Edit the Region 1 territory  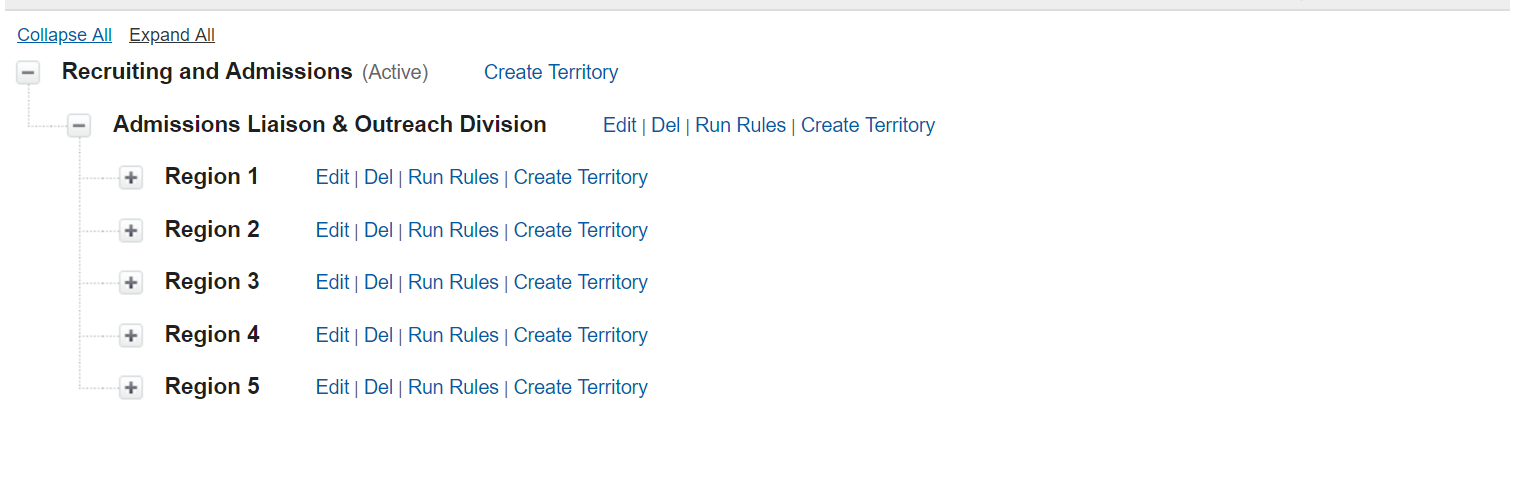(332, 177)
